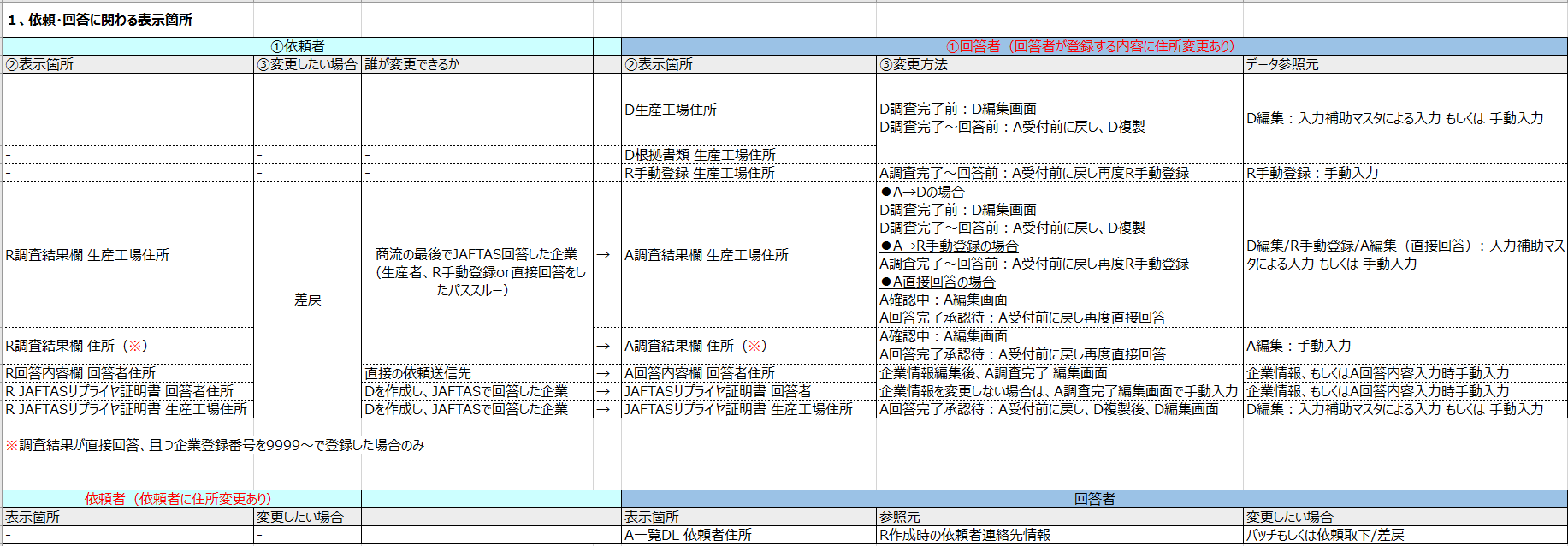This screenshot has height=546, width=1568.
Task: Select the 'D根拠書類 生産工場住所' cell
Action: [x=700, y=155]
